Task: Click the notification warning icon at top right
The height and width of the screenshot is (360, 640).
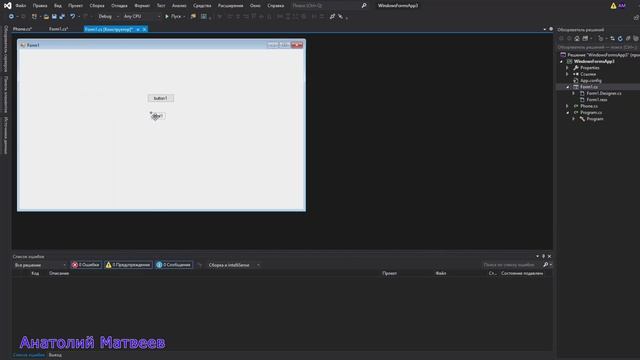Action: coord(613,6)
